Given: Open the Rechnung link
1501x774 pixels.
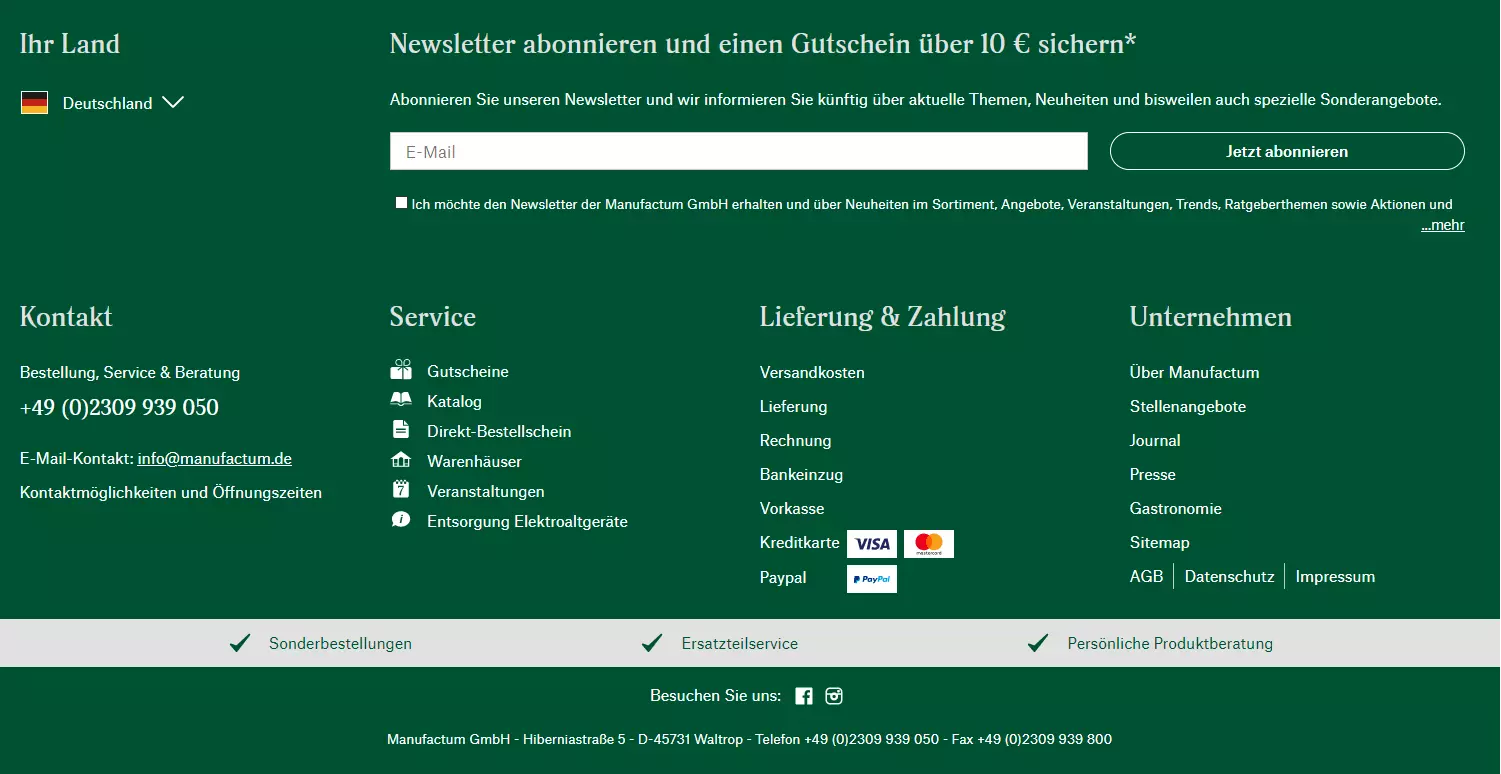Looking at the screenshot, I should [796, 440].
